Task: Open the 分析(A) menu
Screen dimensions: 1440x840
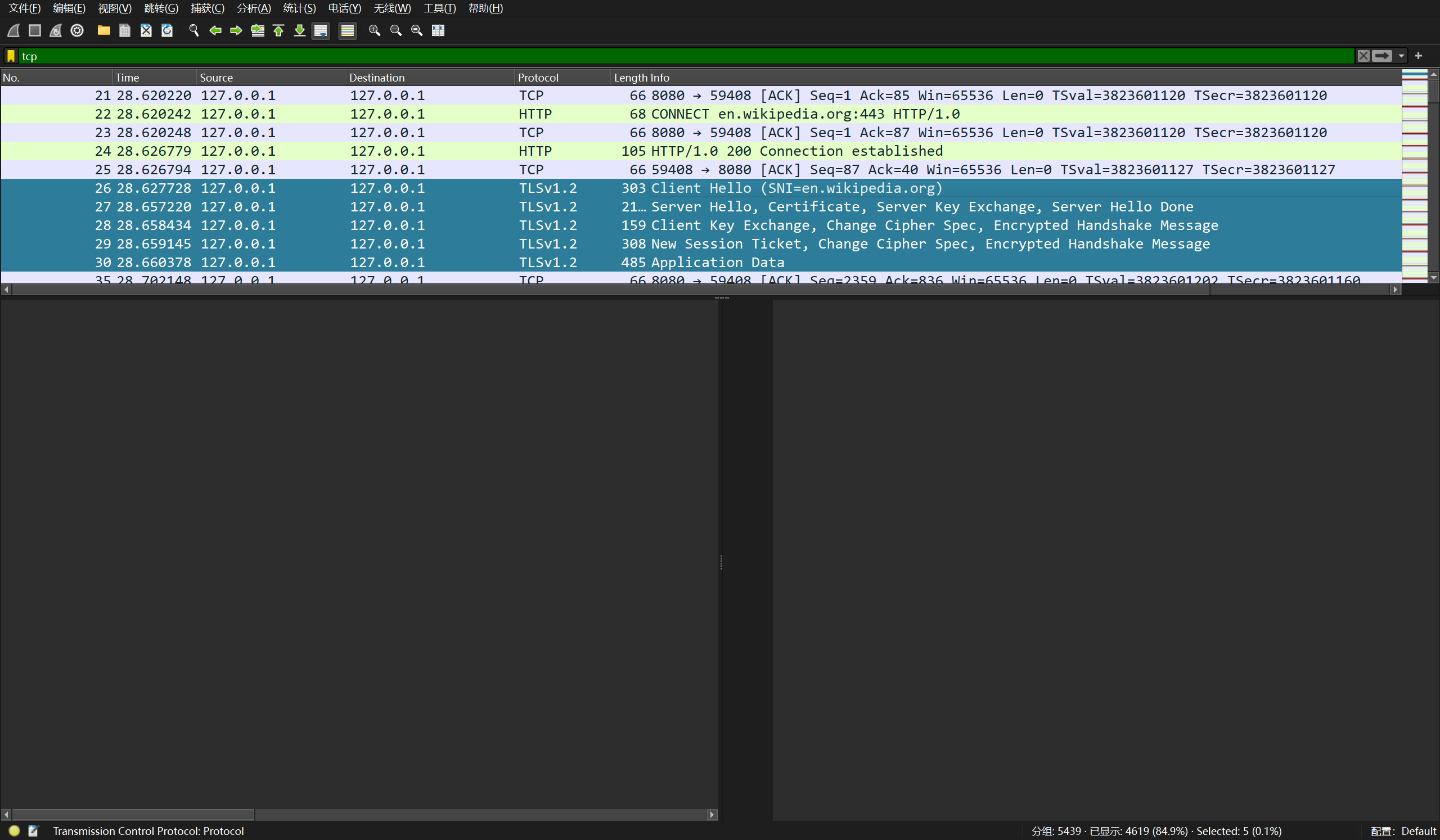Action: click(x=254, y=8)
